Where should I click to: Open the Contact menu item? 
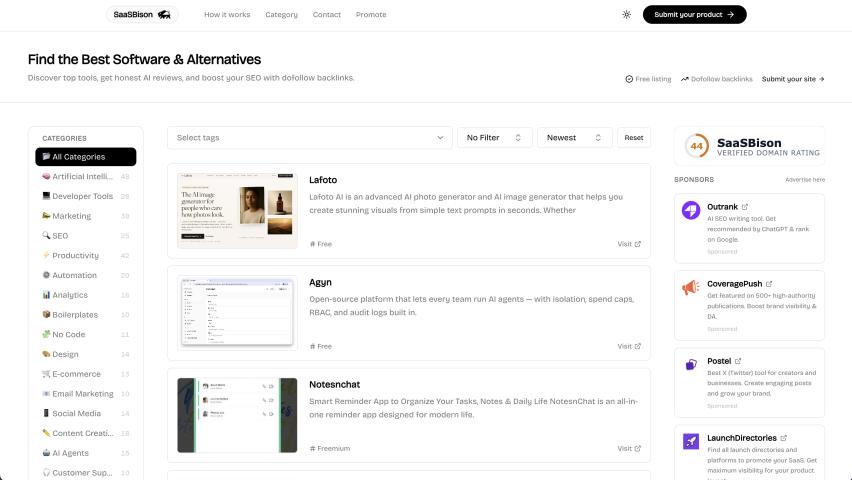point(327,15)
